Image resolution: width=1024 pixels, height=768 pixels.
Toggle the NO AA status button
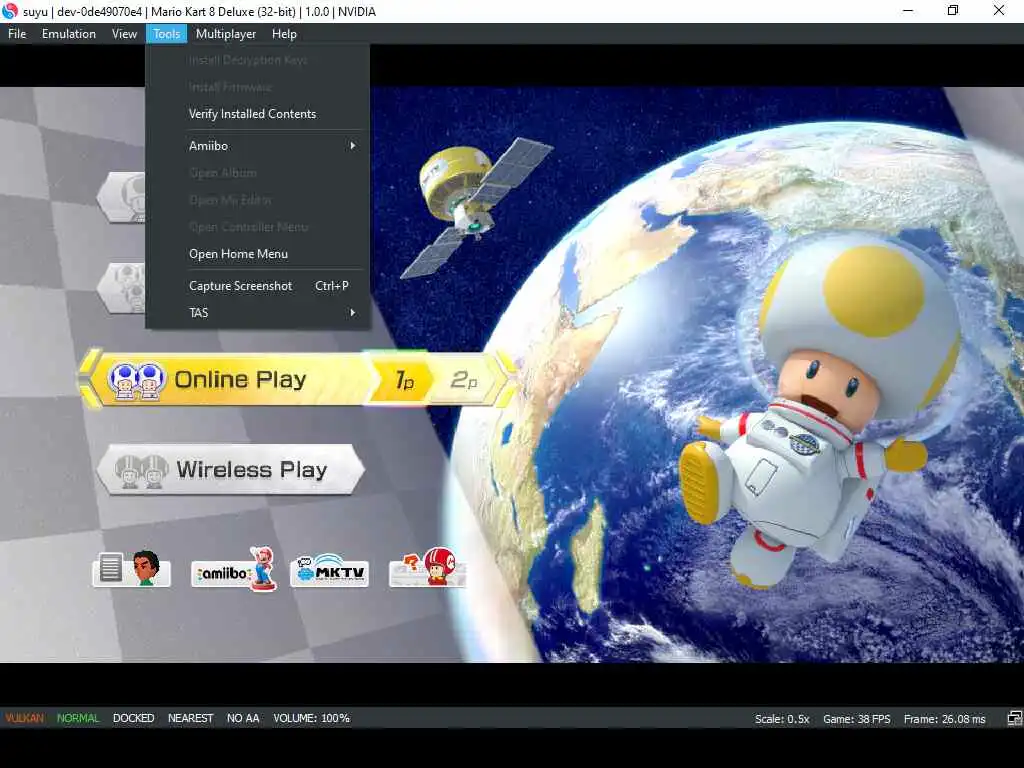243,718
